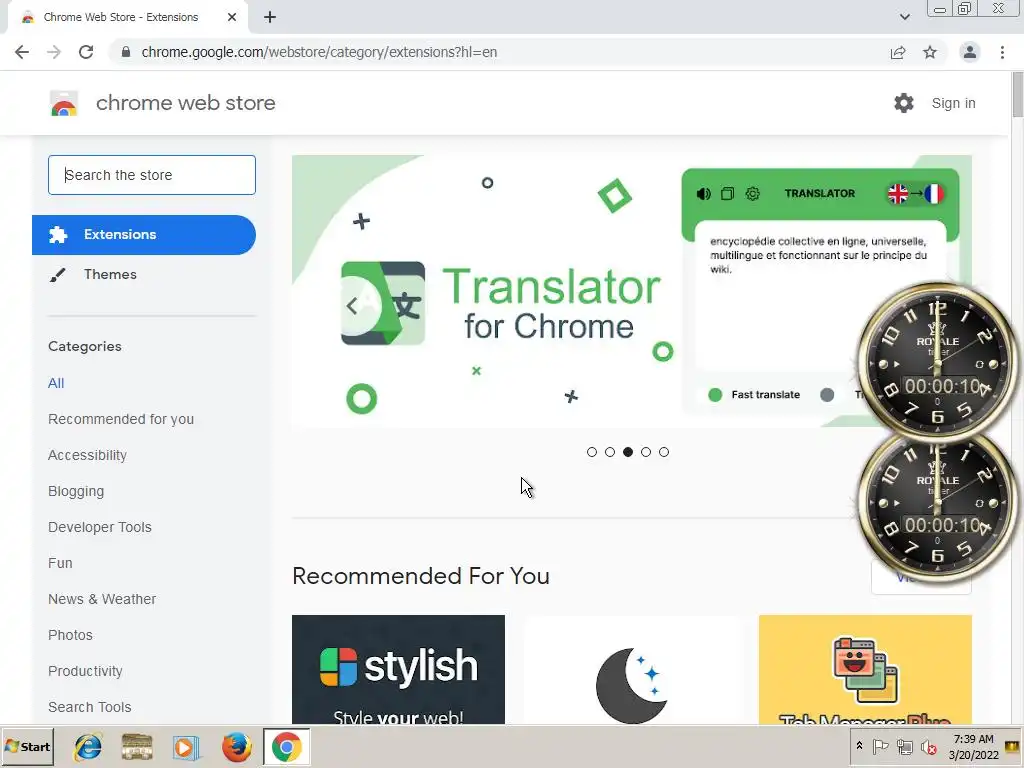
Task: Click the network tray icon
Action: [x=904, y=746]
